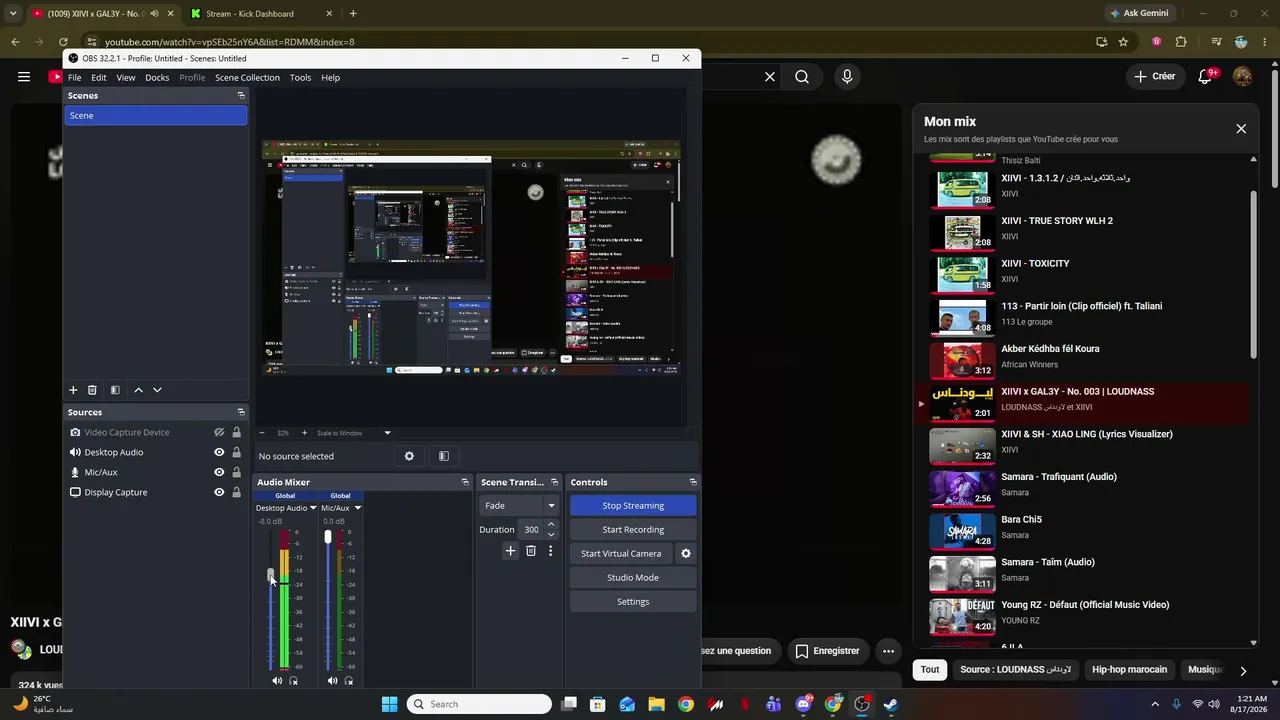The image size is (1280, 720).
Task: Toggle lock on Video Capture Device source
Action: tap(236, 432)
